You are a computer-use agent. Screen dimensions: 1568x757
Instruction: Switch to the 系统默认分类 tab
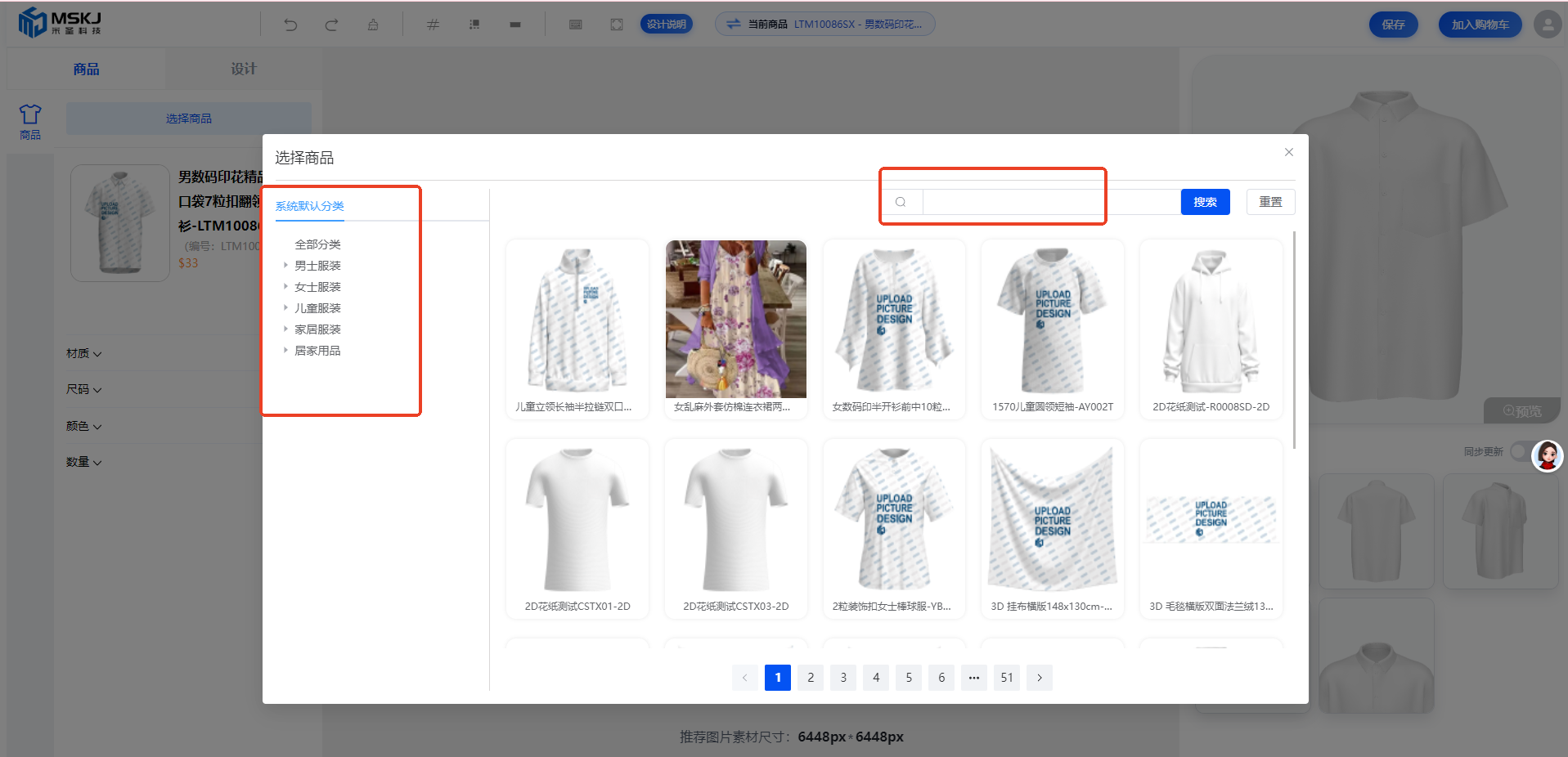[x=309, y=206]
